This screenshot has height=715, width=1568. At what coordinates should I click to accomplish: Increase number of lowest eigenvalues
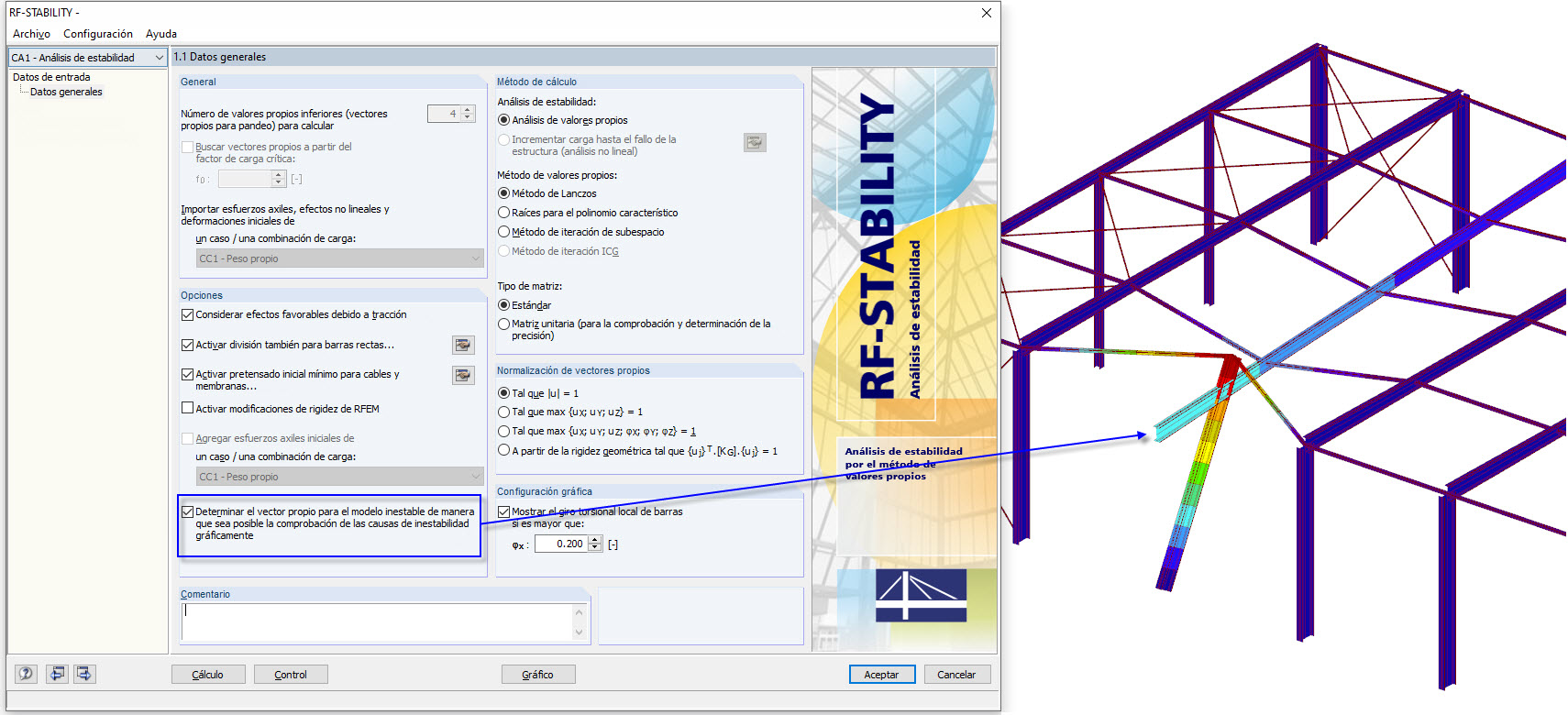468,109
